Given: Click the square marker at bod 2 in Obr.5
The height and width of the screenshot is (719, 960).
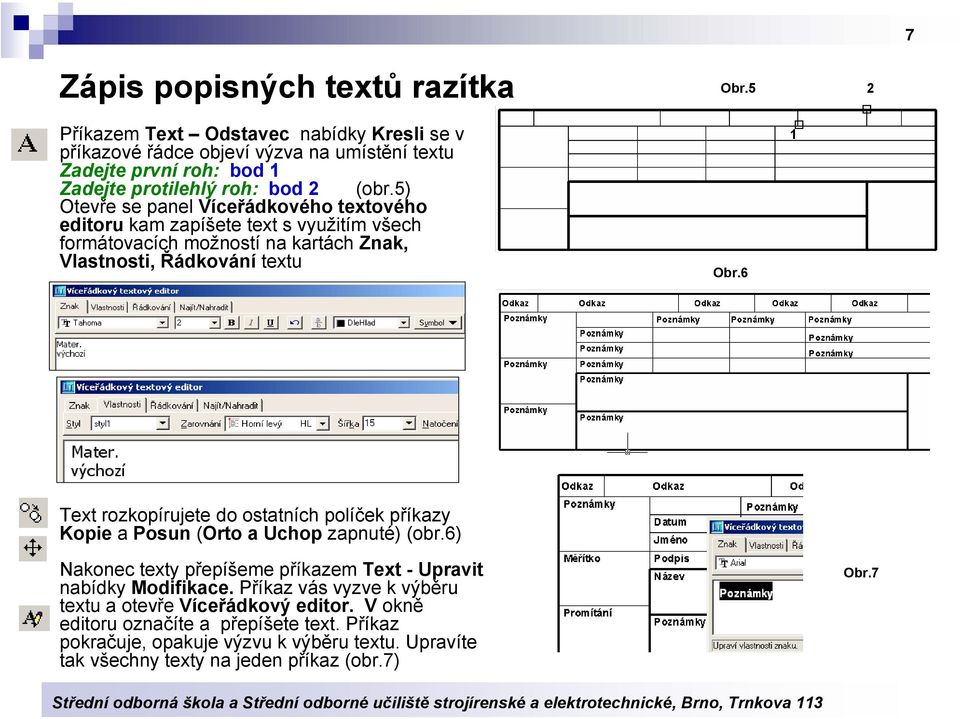Looking at the screenshot, I should pyautogui.click(x=866, y=109).
